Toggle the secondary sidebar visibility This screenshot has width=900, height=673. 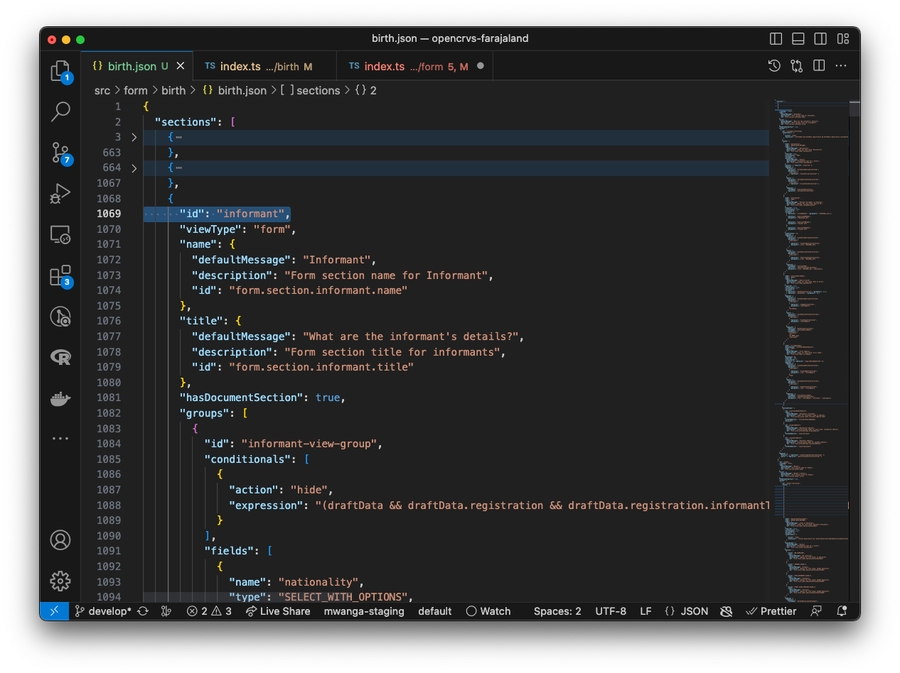coord(820,39)
